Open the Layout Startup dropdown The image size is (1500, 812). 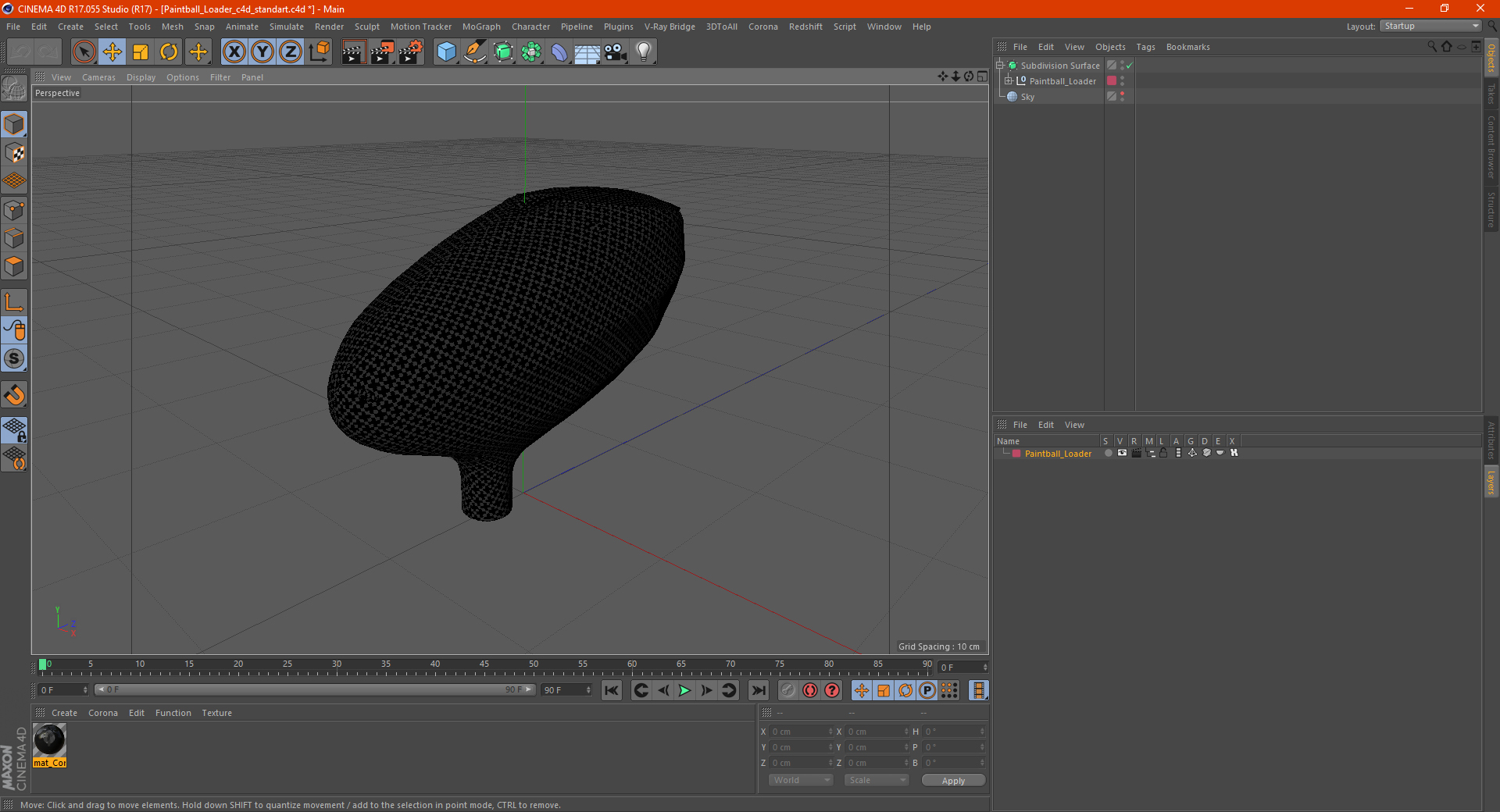click(x=1431, y=26)
